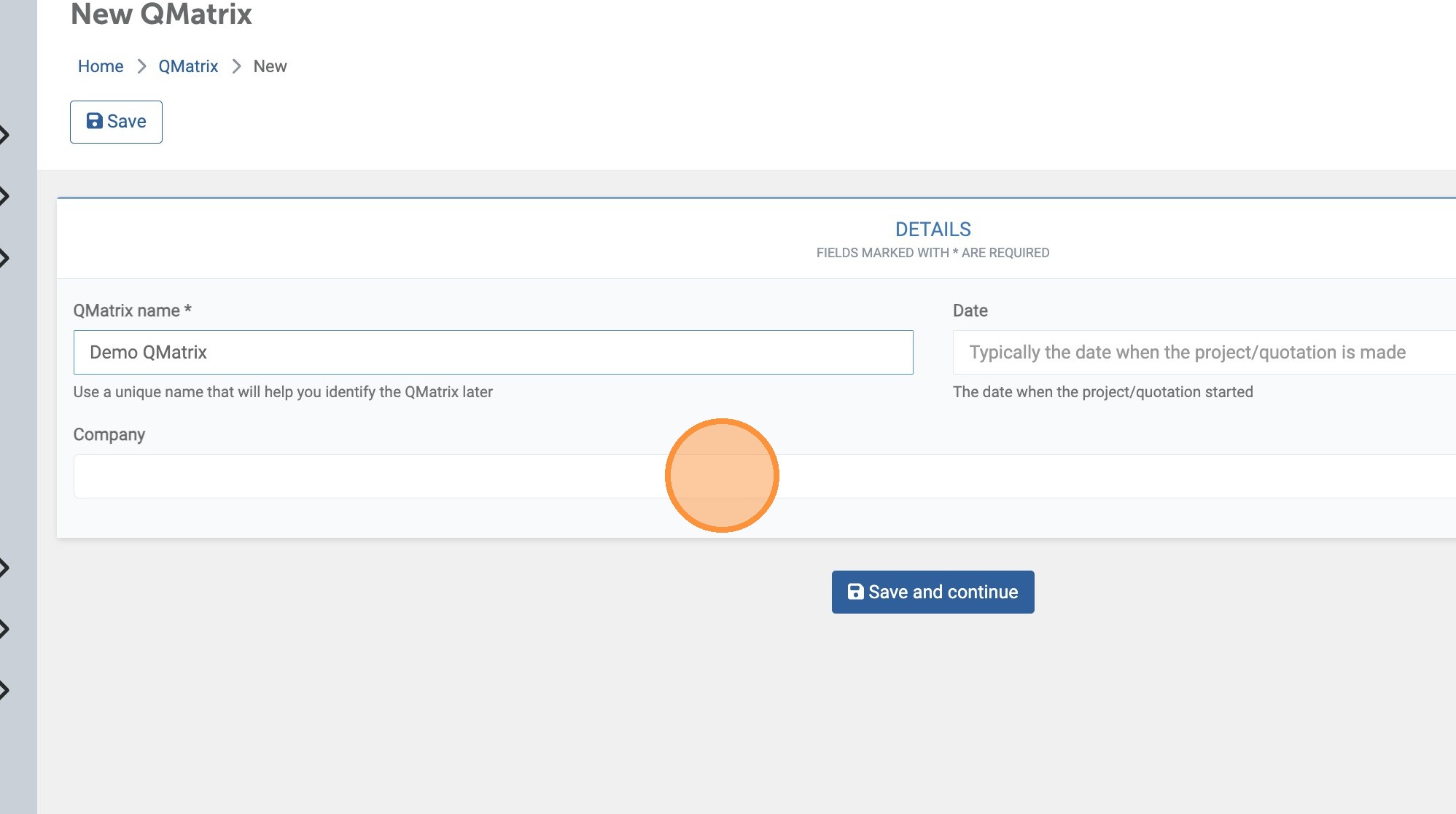Screen dimensions: 1456x814
Task: Click the Company field label
Action: [x=109, y=434]
